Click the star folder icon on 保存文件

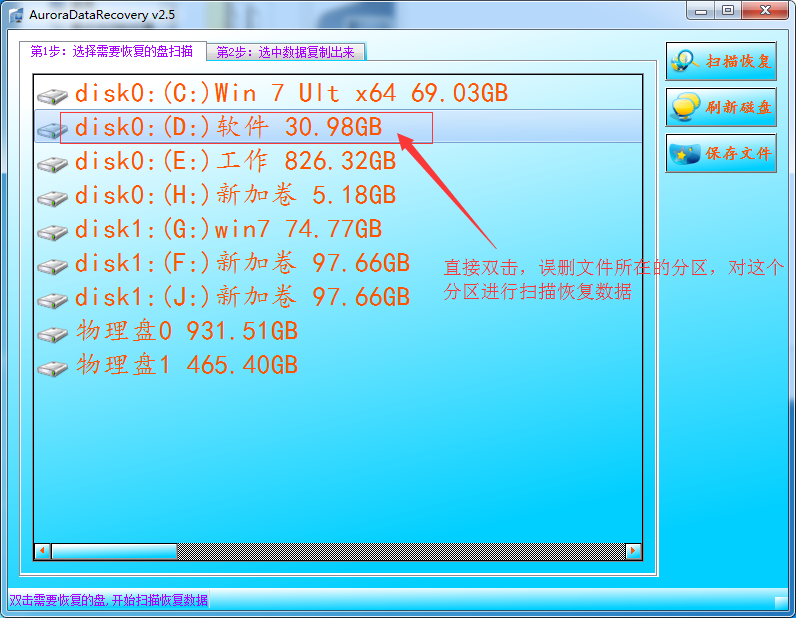click(685, 153)
